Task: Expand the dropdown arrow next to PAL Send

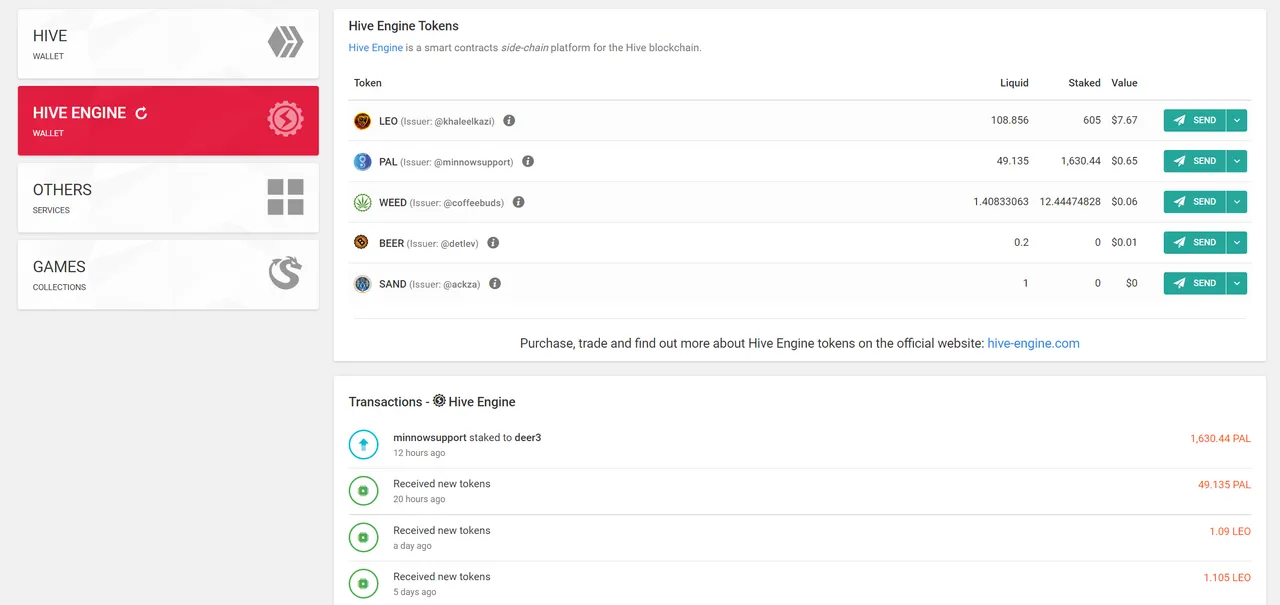Action: tap(1237, 161)
